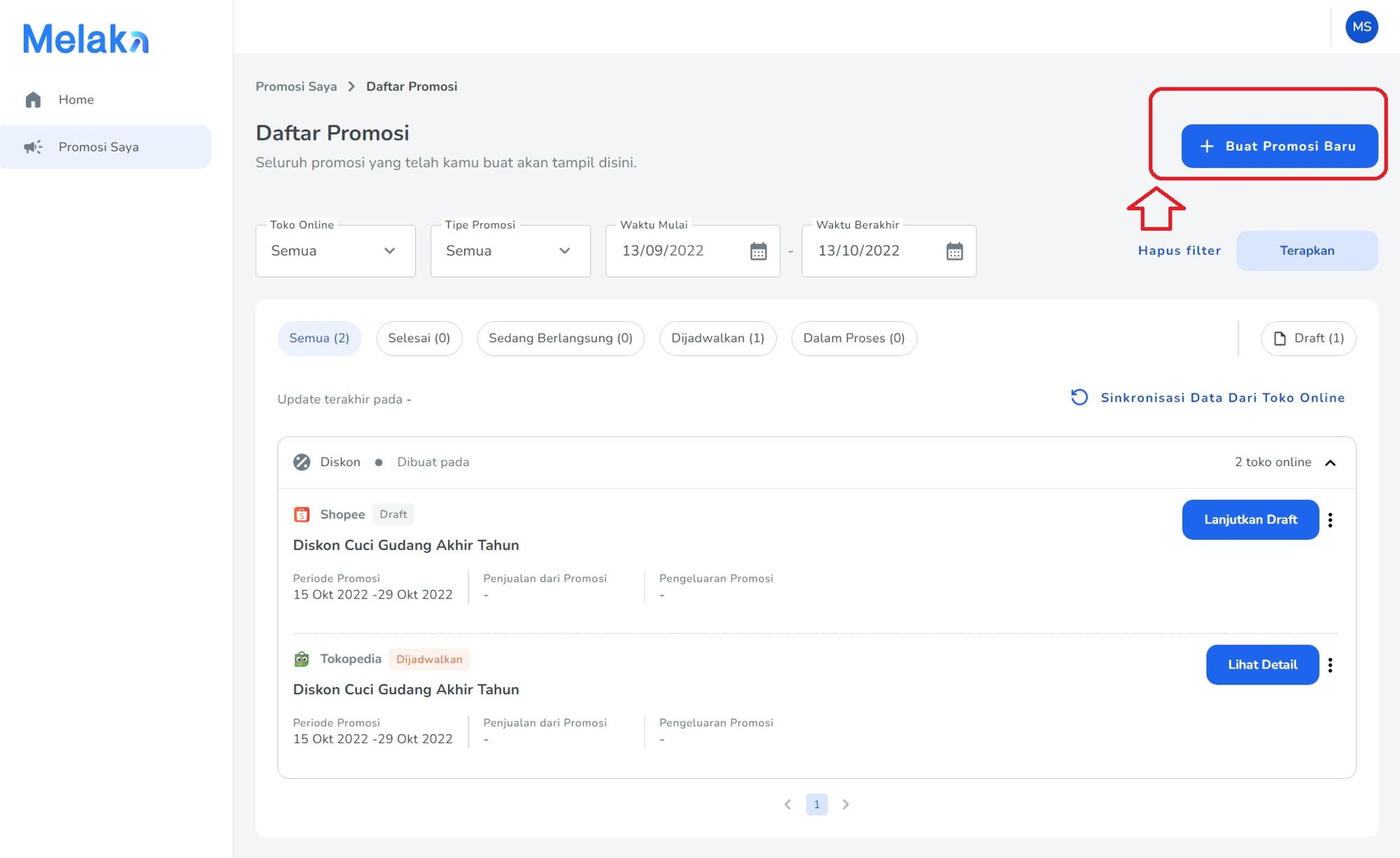Select page 1 in pagination
This screenshot has height=858, width=1400.
pyautogui.click(x=817, y=804)
